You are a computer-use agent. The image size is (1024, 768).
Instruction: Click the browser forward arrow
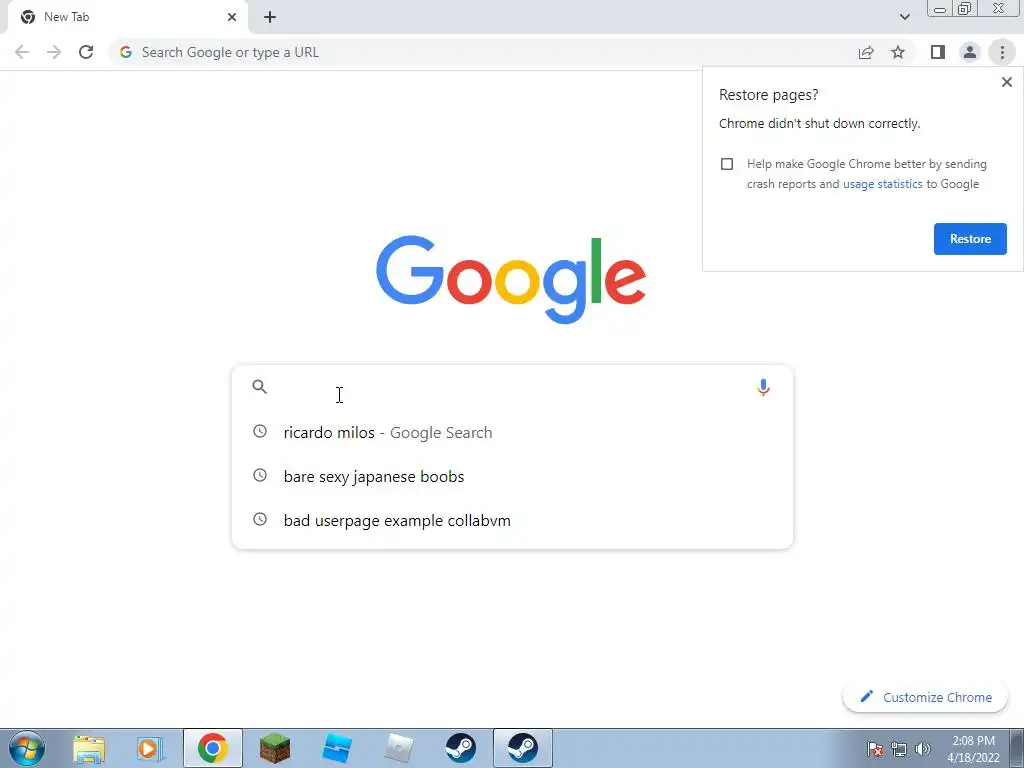point(54,52)
